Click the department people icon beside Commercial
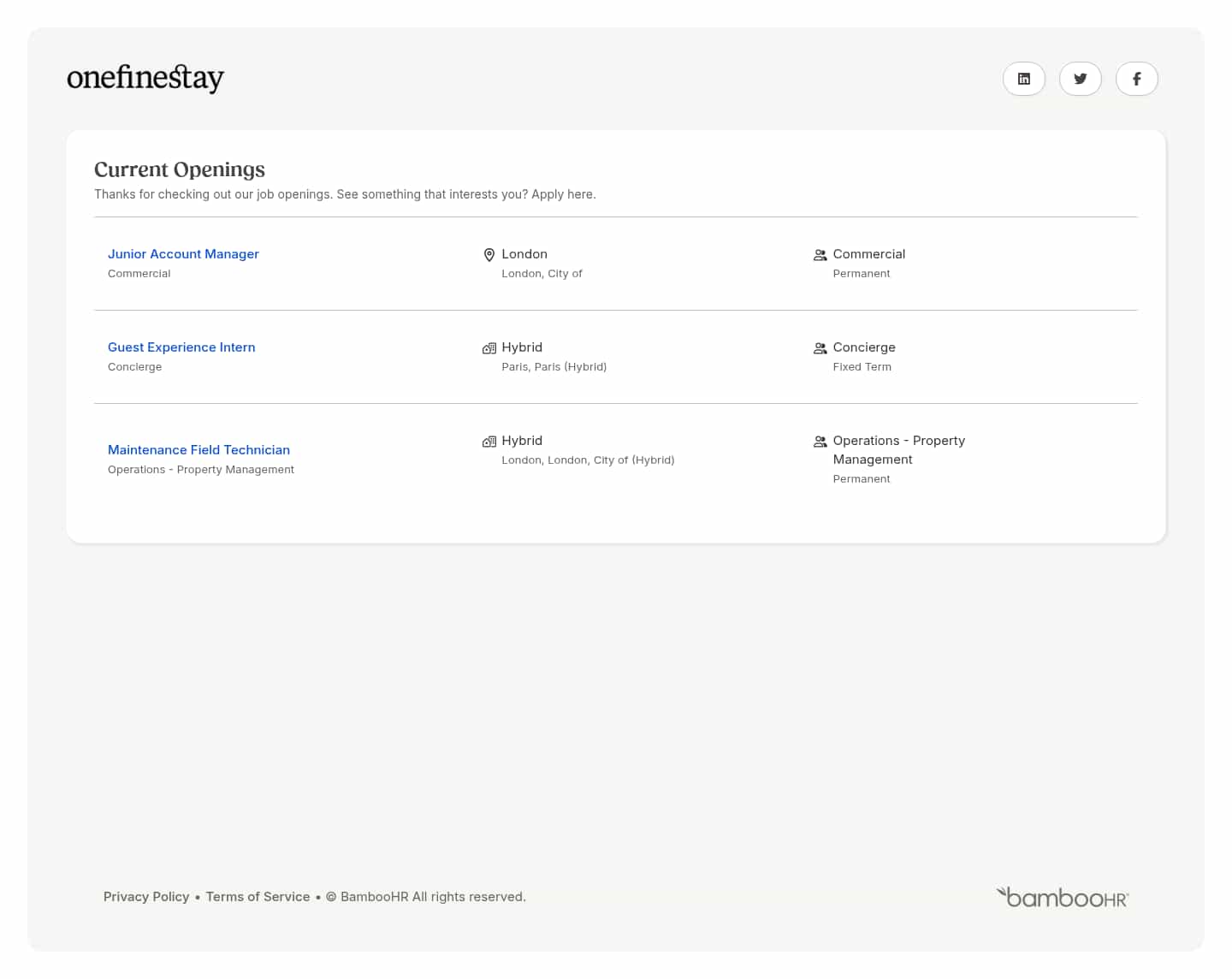Screen dimensions: 1232x979 pyautogui.click(x=820, y=255)
